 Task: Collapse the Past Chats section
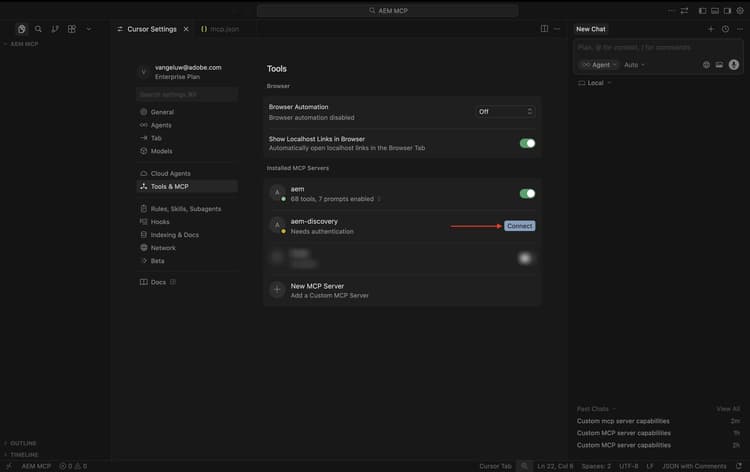(x=596, y=409)
